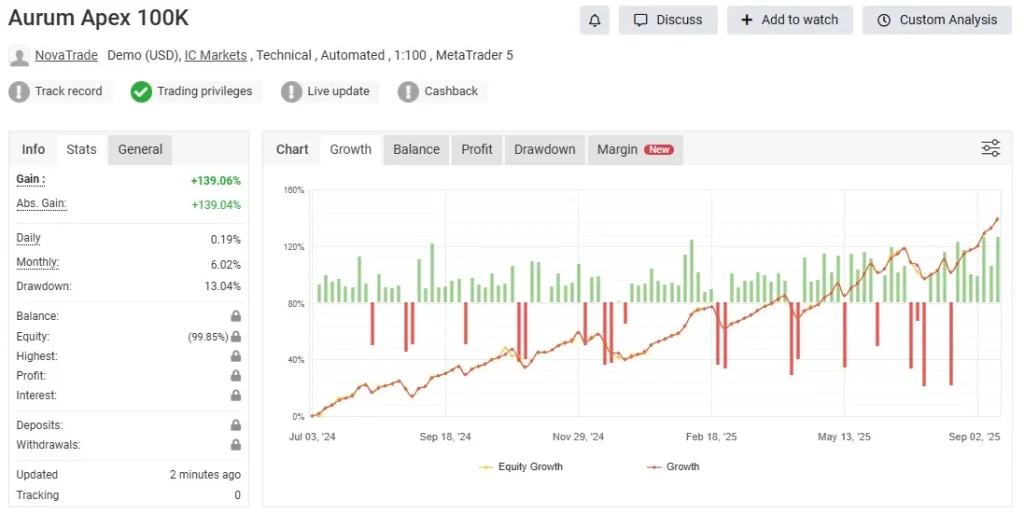Click the lock icon next to Equity
1024x514 pixels.
[236, 336]
